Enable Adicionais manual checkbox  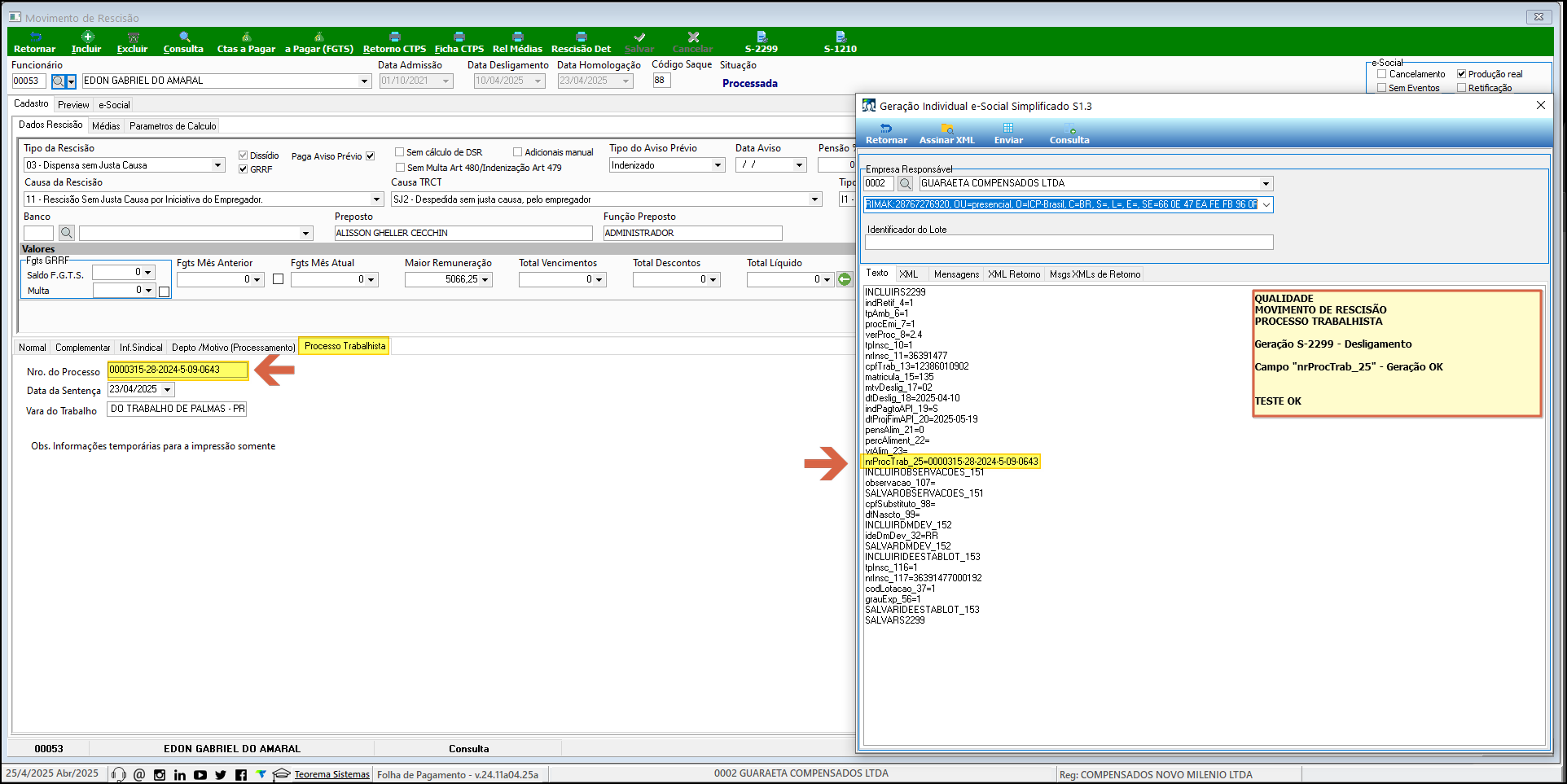[x=517, y=152]
